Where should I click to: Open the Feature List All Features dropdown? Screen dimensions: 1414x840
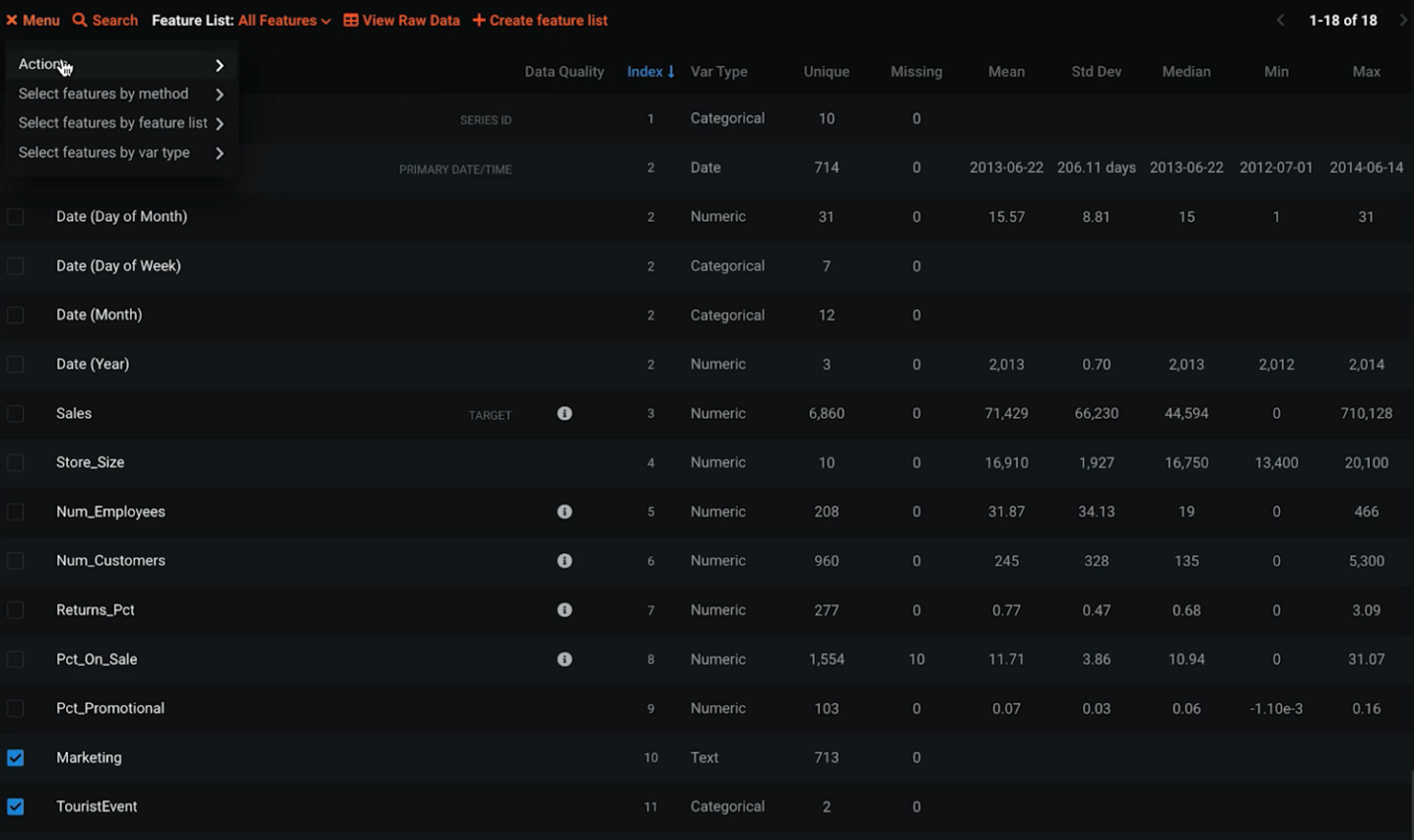pyautogui.click(x=284, y=20)
